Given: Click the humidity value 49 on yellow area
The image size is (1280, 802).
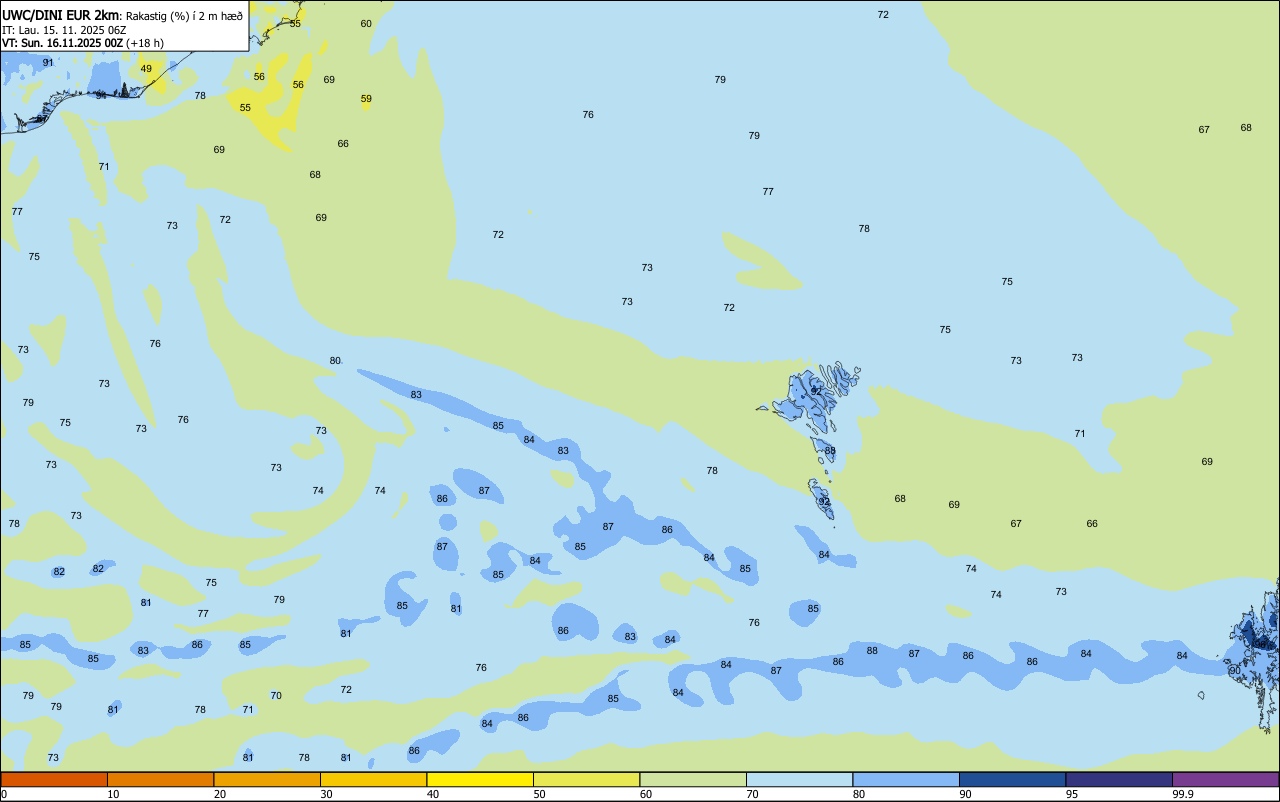Looking at the screenshot, I should pos(146,69).
